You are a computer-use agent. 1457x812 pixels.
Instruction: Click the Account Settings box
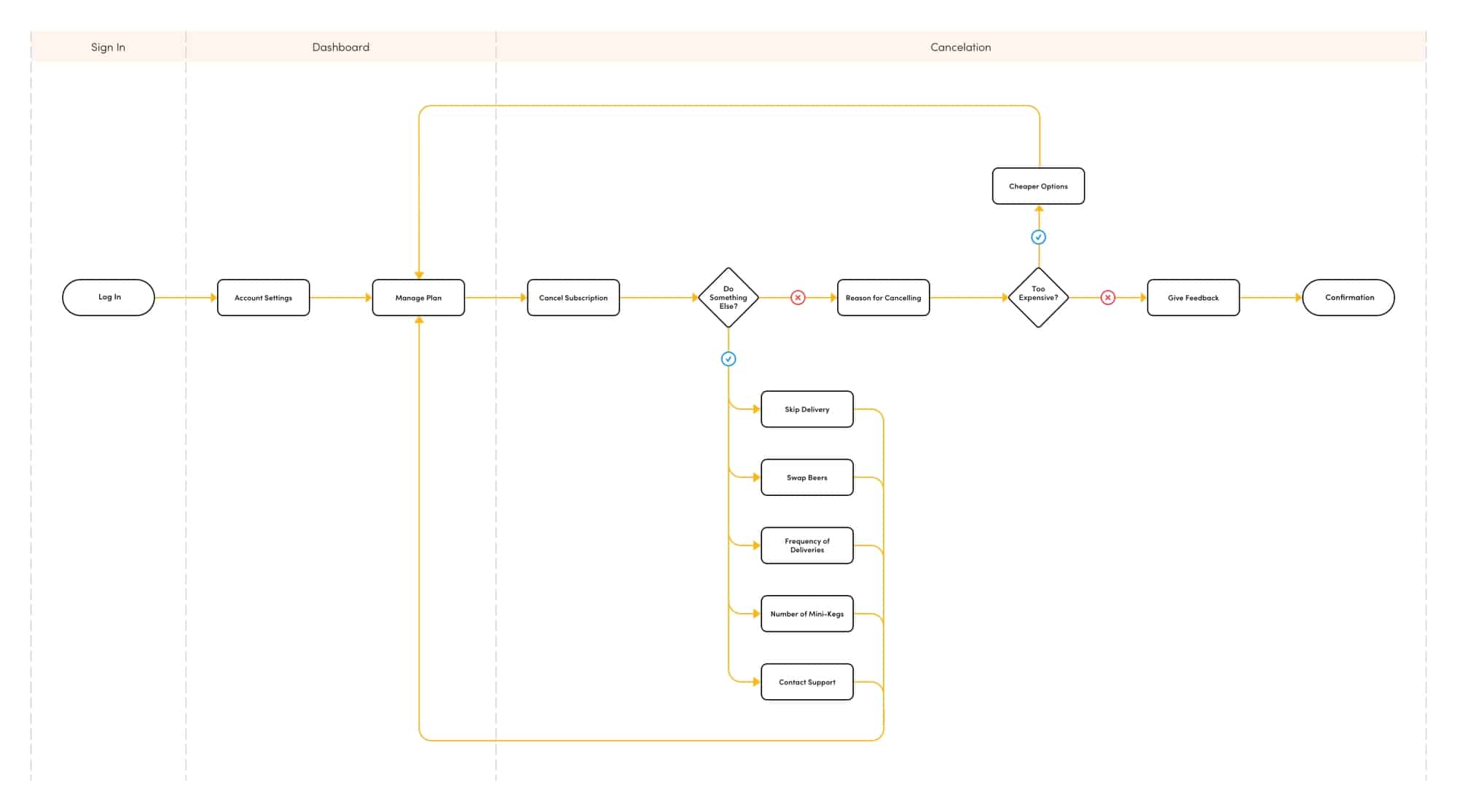(263, 297)
